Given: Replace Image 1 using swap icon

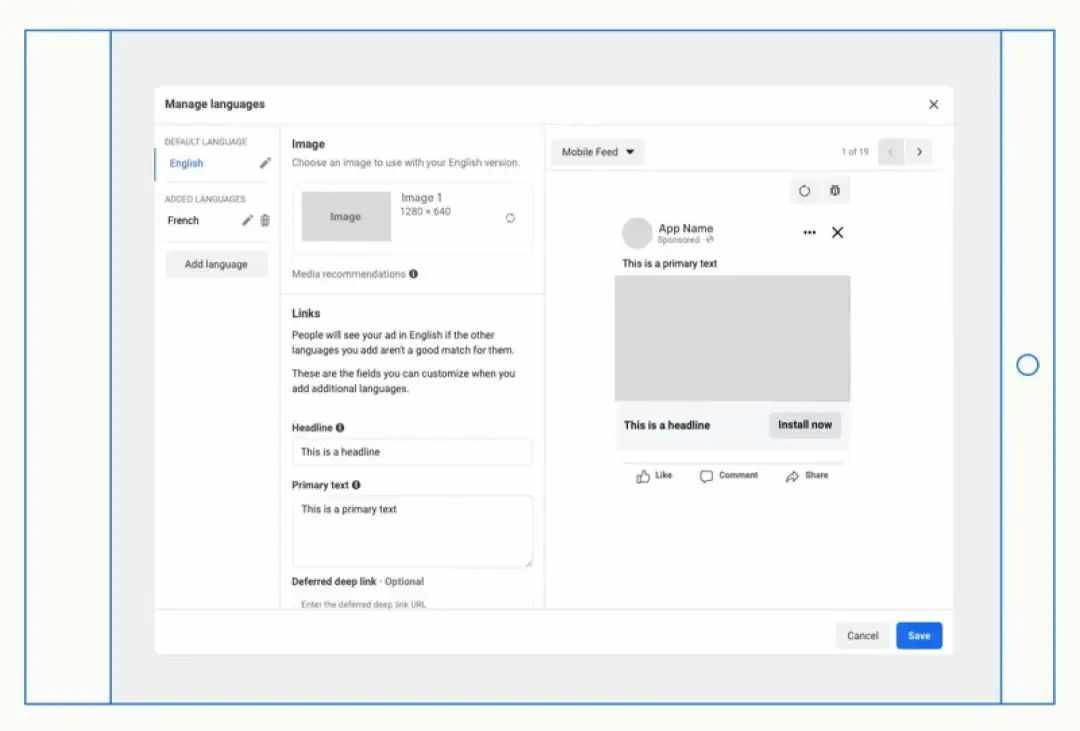Looking at the screenshot, I should coord(510,218).
